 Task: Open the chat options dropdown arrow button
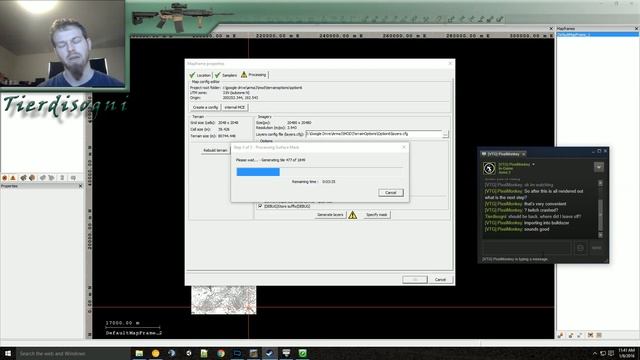point(599,167)
